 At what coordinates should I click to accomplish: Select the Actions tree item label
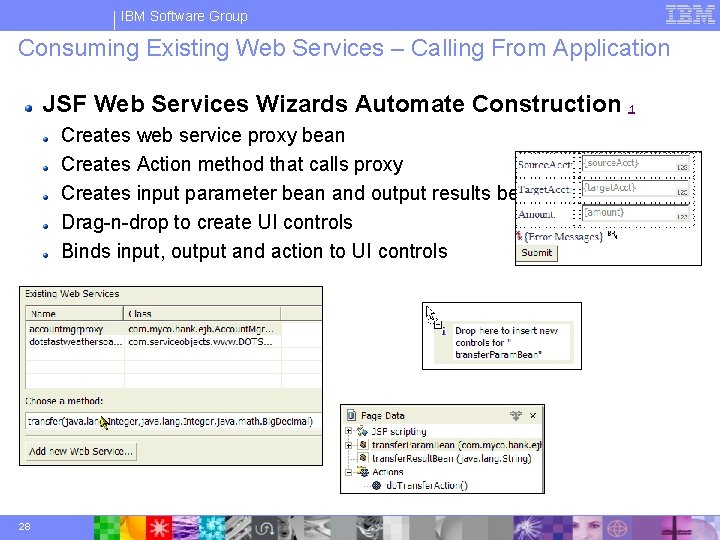[x=388, y=472]
